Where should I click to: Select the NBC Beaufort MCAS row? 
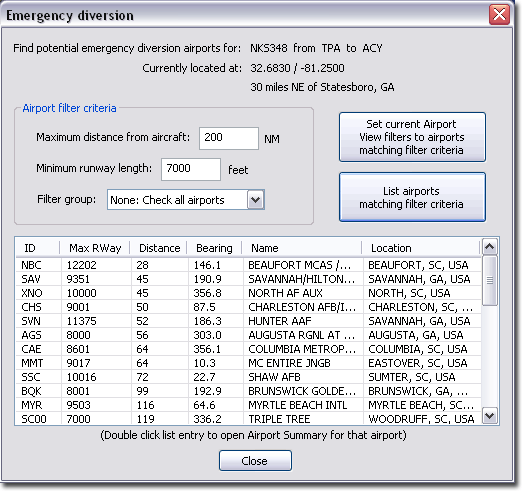click(248, 265)
